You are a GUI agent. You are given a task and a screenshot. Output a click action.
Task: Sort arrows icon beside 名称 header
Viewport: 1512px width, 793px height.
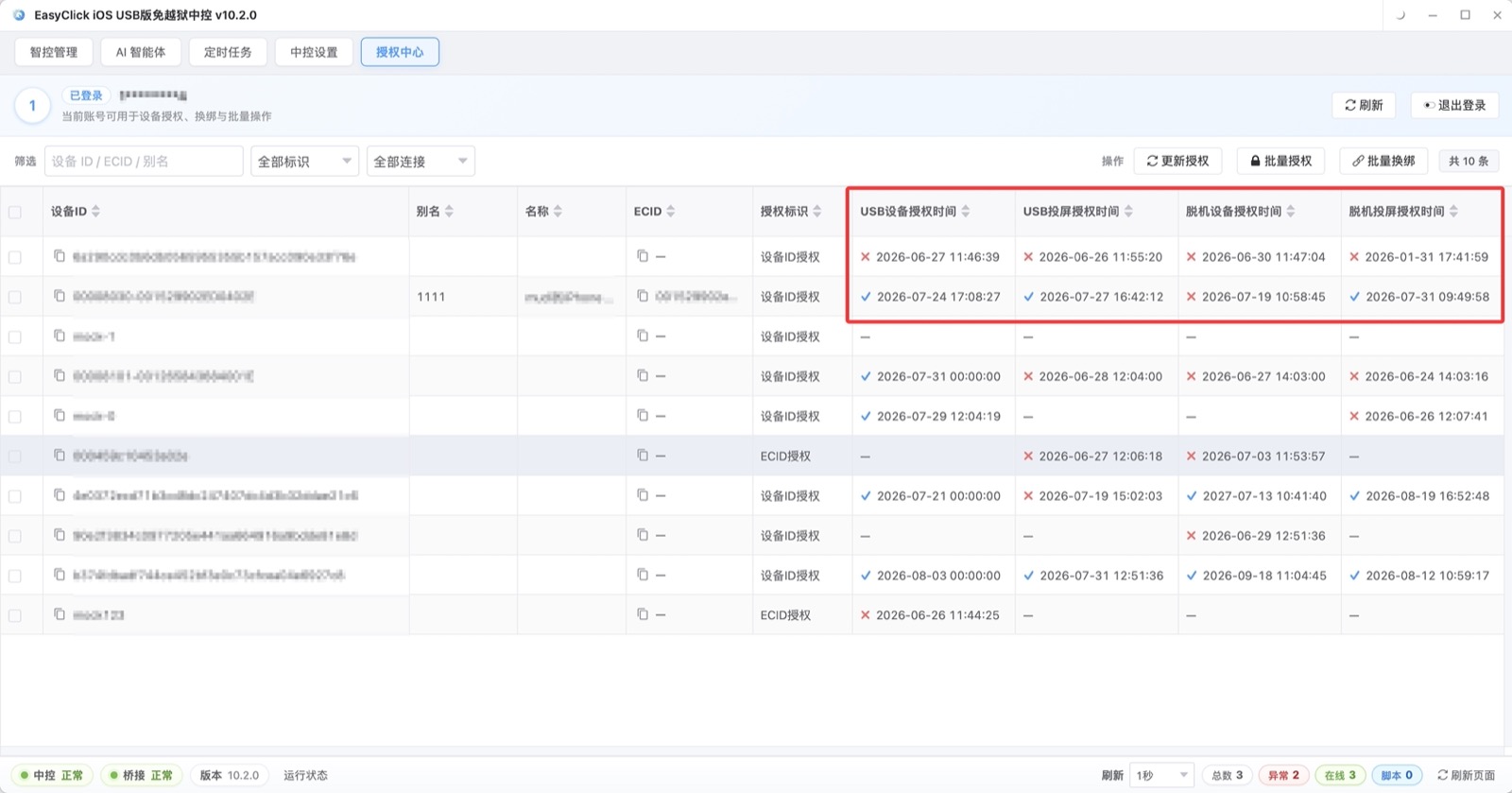tap(558, 211)
